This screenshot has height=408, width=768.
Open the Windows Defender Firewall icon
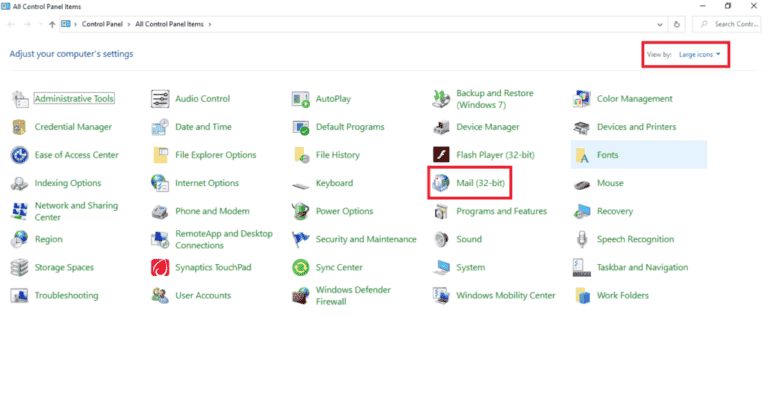(x=300, y=296)
